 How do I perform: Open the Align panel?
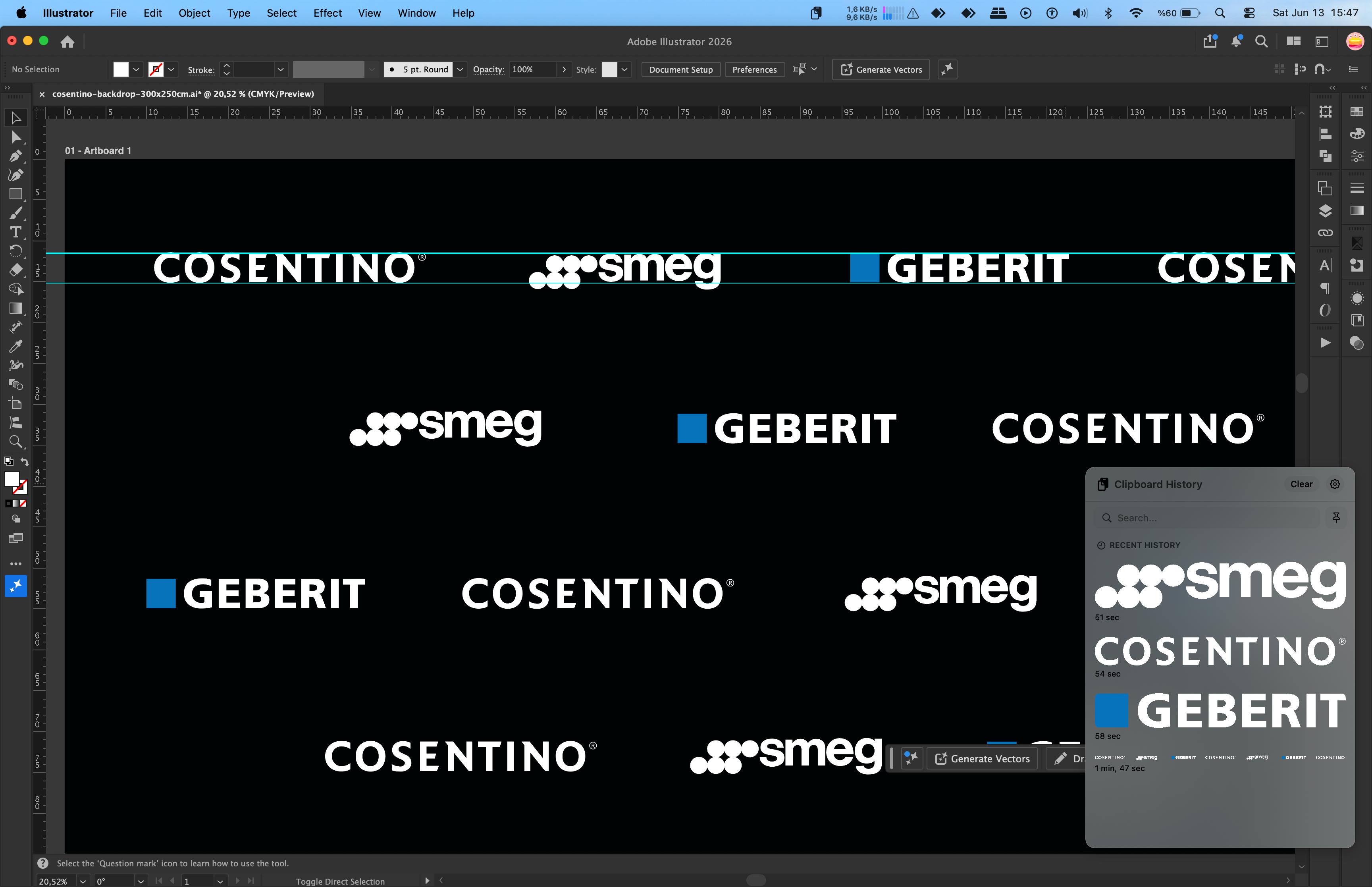(1326, 134)
